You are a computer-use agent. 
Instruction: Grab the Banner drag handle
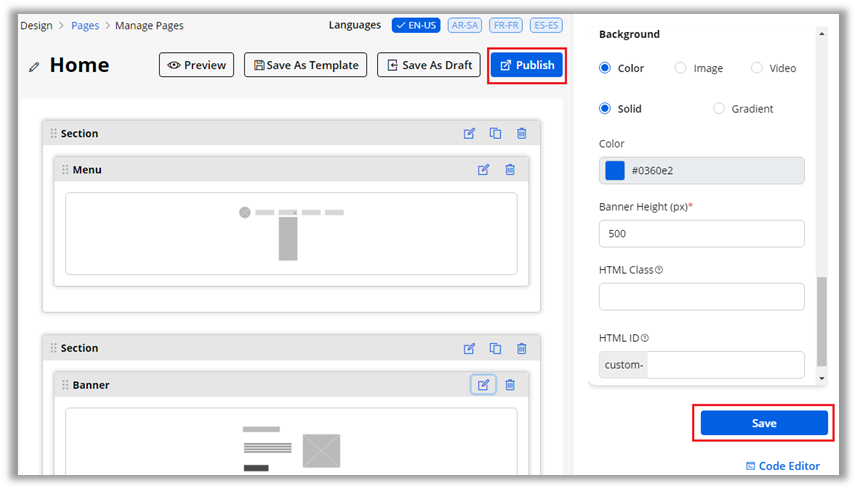[64, 385]
